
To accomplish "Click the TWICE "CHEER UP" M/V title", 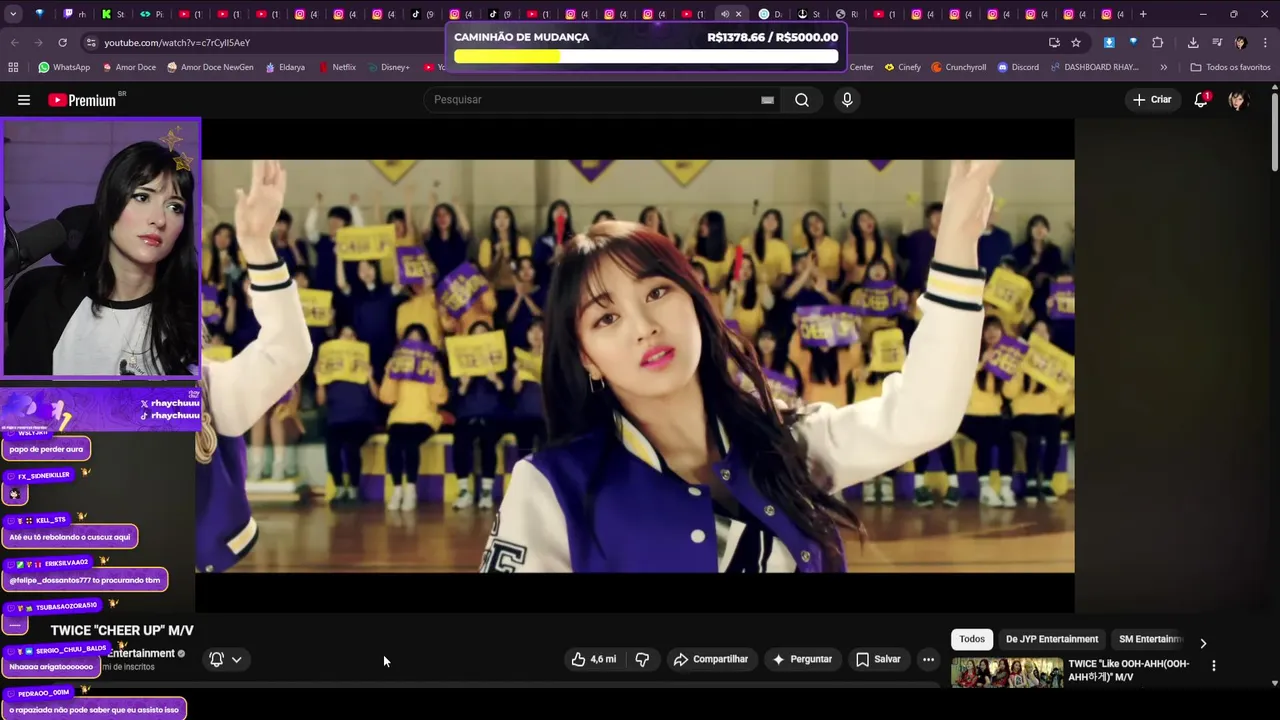I will [122, 630].
